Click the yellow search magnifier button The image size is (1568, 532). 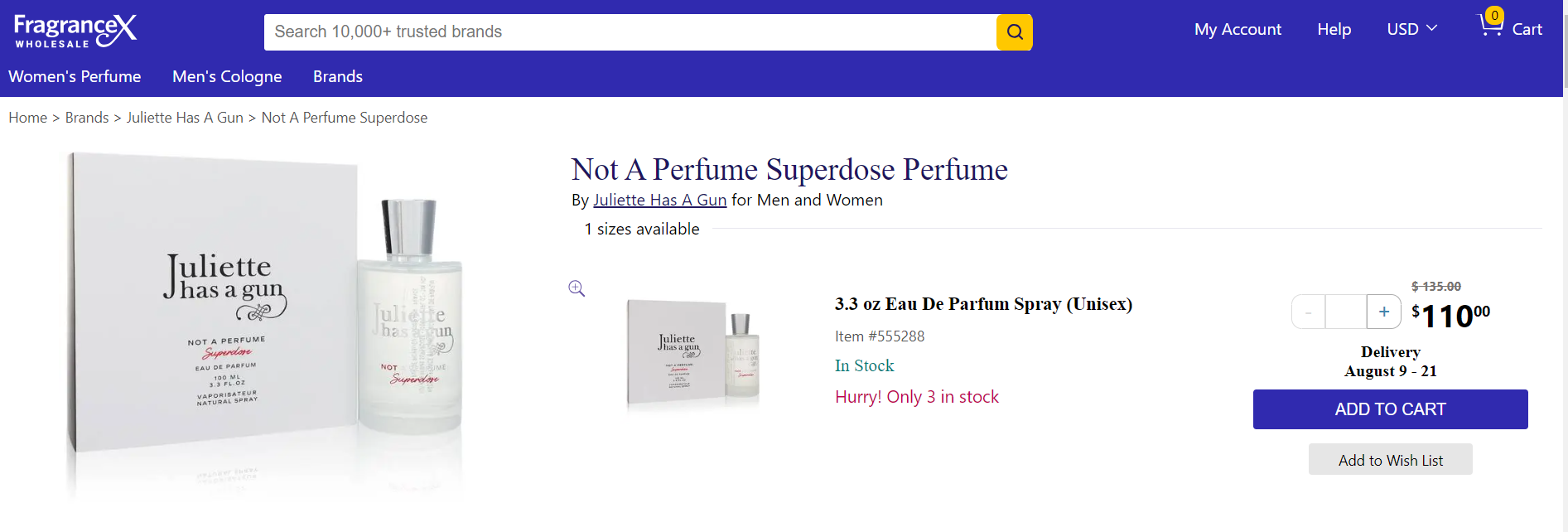coord(1014,32)
